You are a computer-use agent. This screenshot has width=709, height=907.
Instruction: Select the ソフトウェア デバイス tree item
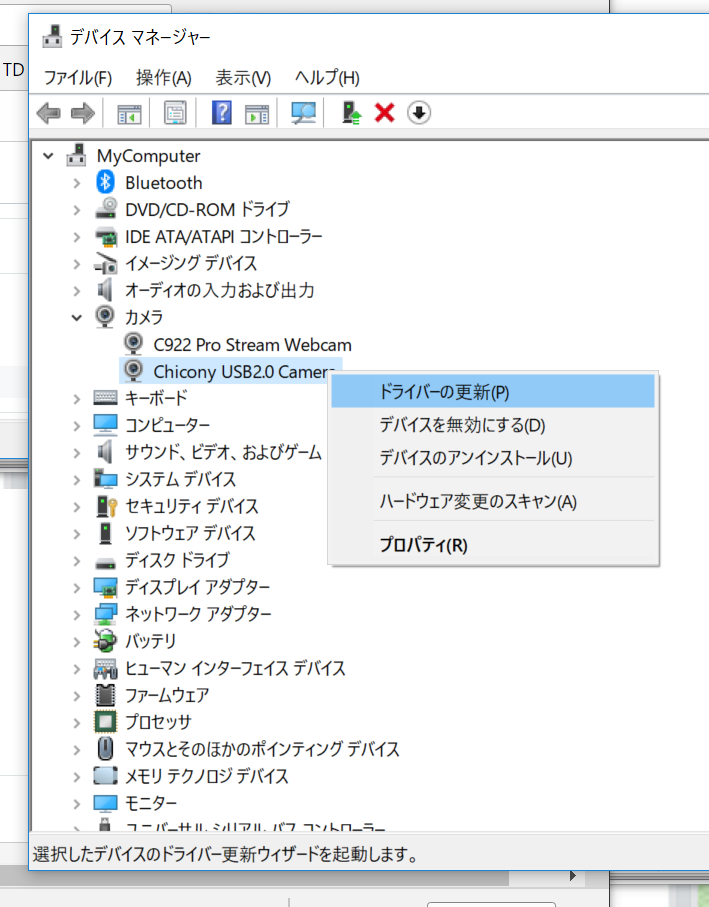pos(190,533)
